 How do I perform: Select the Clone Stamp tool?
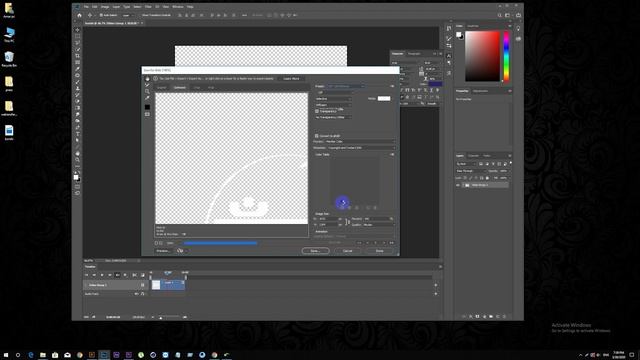pyautogui.click(x=78, y=89)
